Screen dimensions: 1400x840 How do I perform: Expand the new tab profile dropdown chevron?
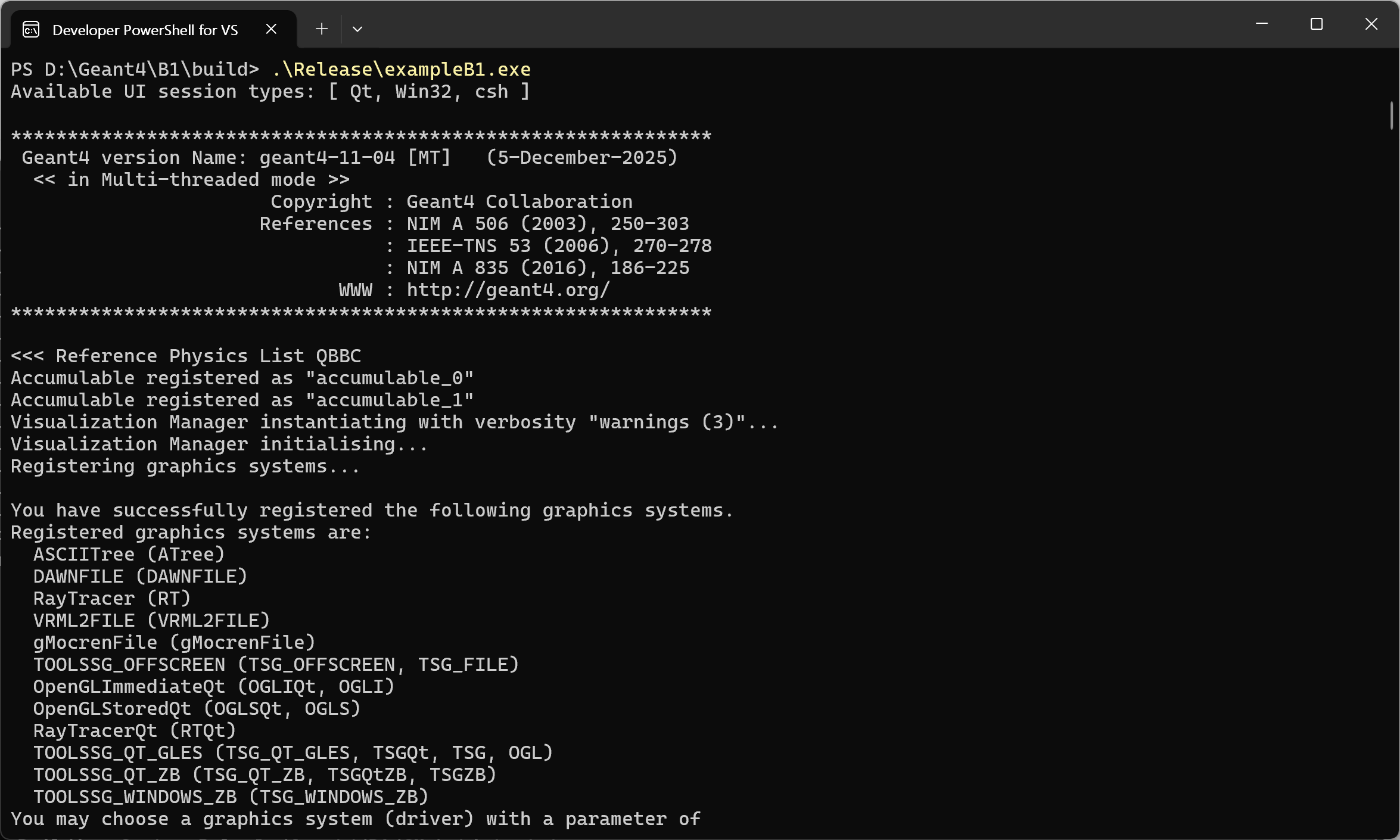tap(357, 29)
